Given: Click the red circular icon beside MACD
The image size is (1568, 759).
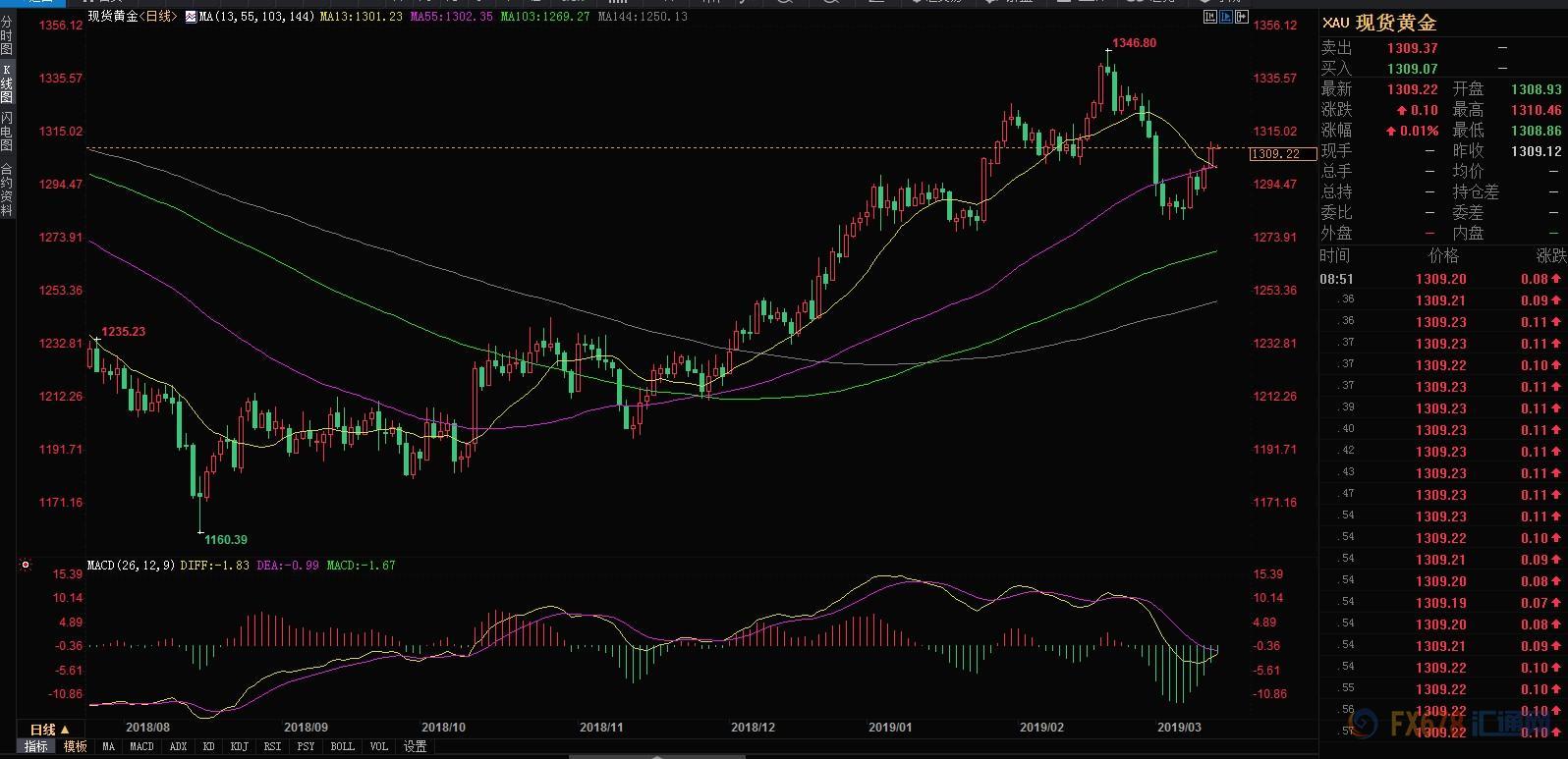Looking at the screenshot, I should [26, 566].
